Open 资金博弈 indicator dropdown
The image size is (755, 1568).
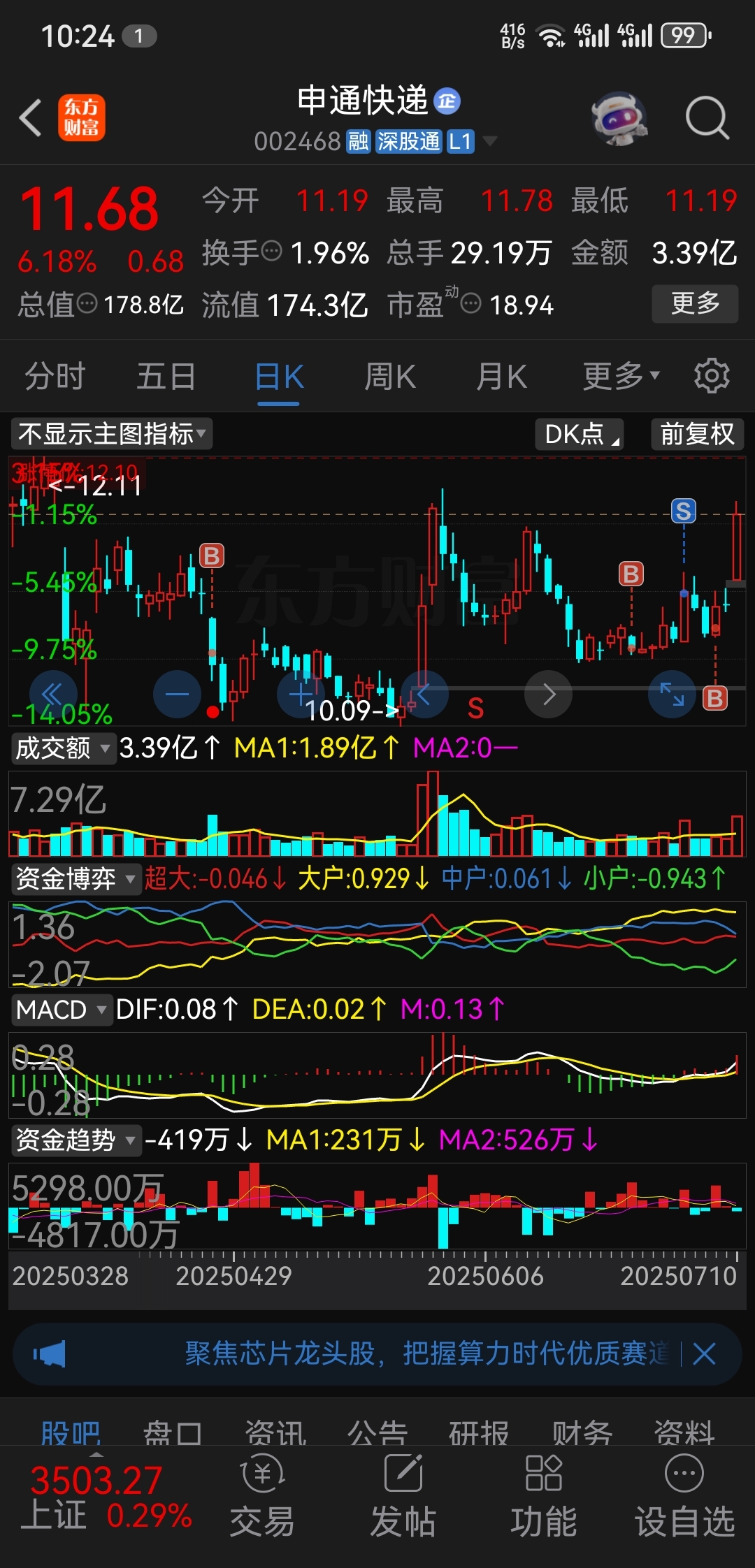point(75,878)
